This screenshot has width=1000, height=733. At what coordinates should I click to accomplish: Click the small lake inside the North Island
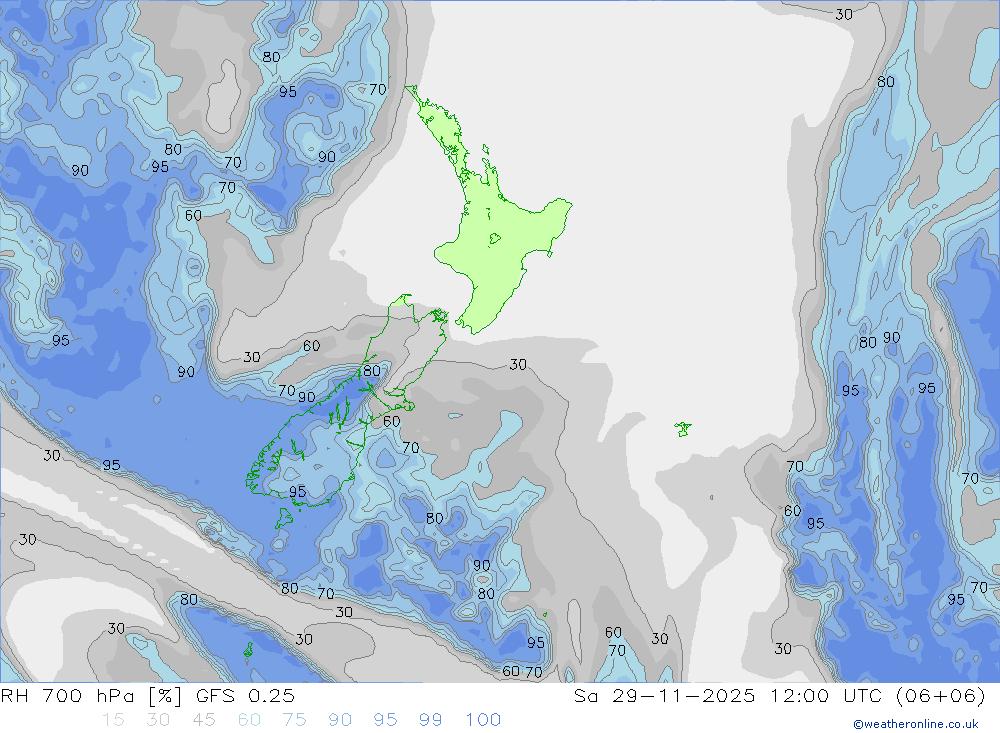(494, 240)
